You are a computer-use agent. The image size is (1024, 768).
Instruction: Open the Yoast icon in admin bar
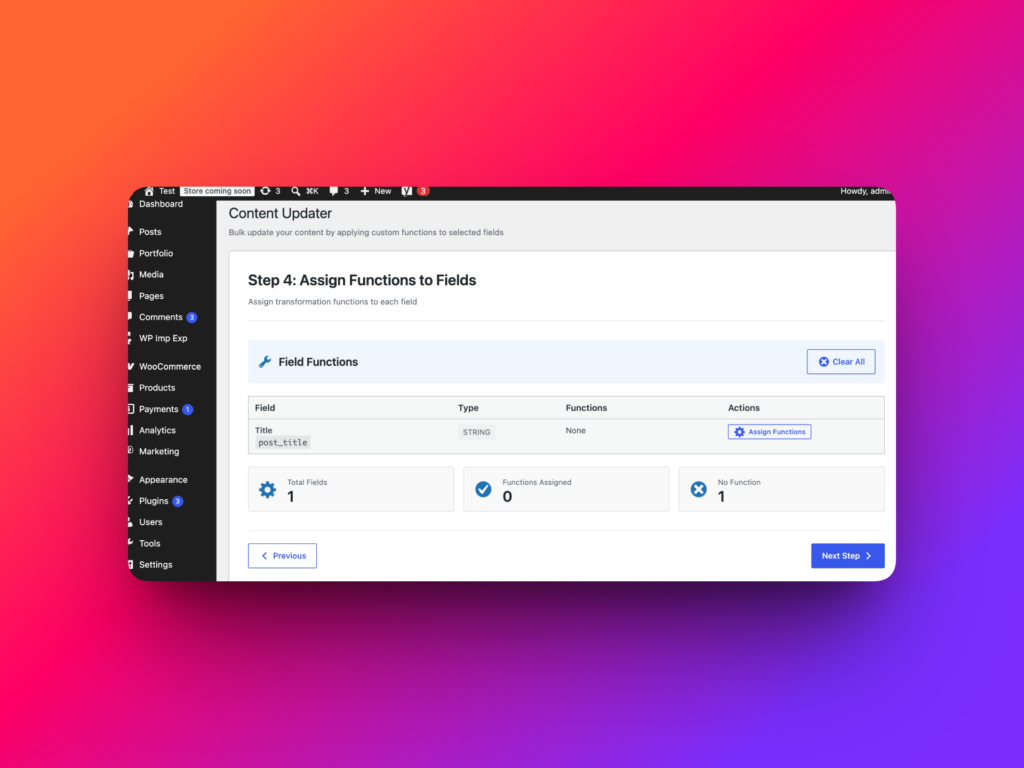pos(406,191)
